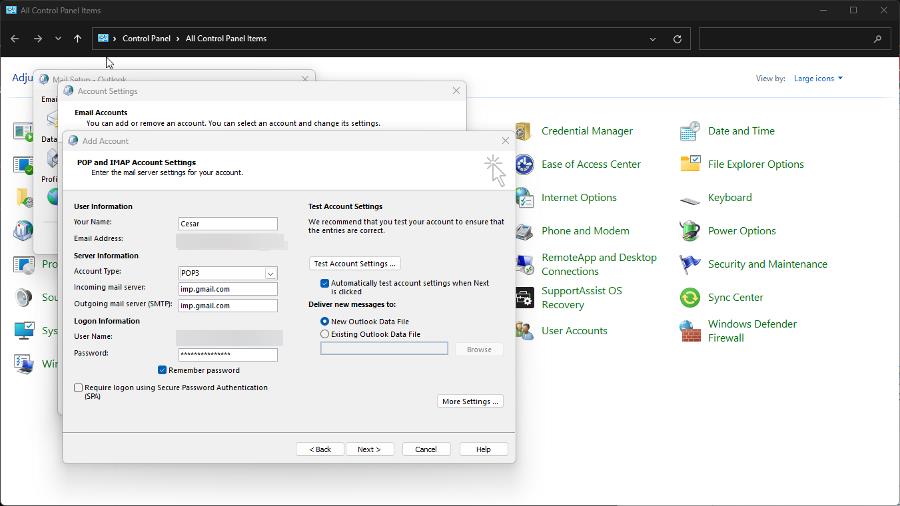Open User Accounts icon
This screenshot has height=506, width=900.
point(524,331)
